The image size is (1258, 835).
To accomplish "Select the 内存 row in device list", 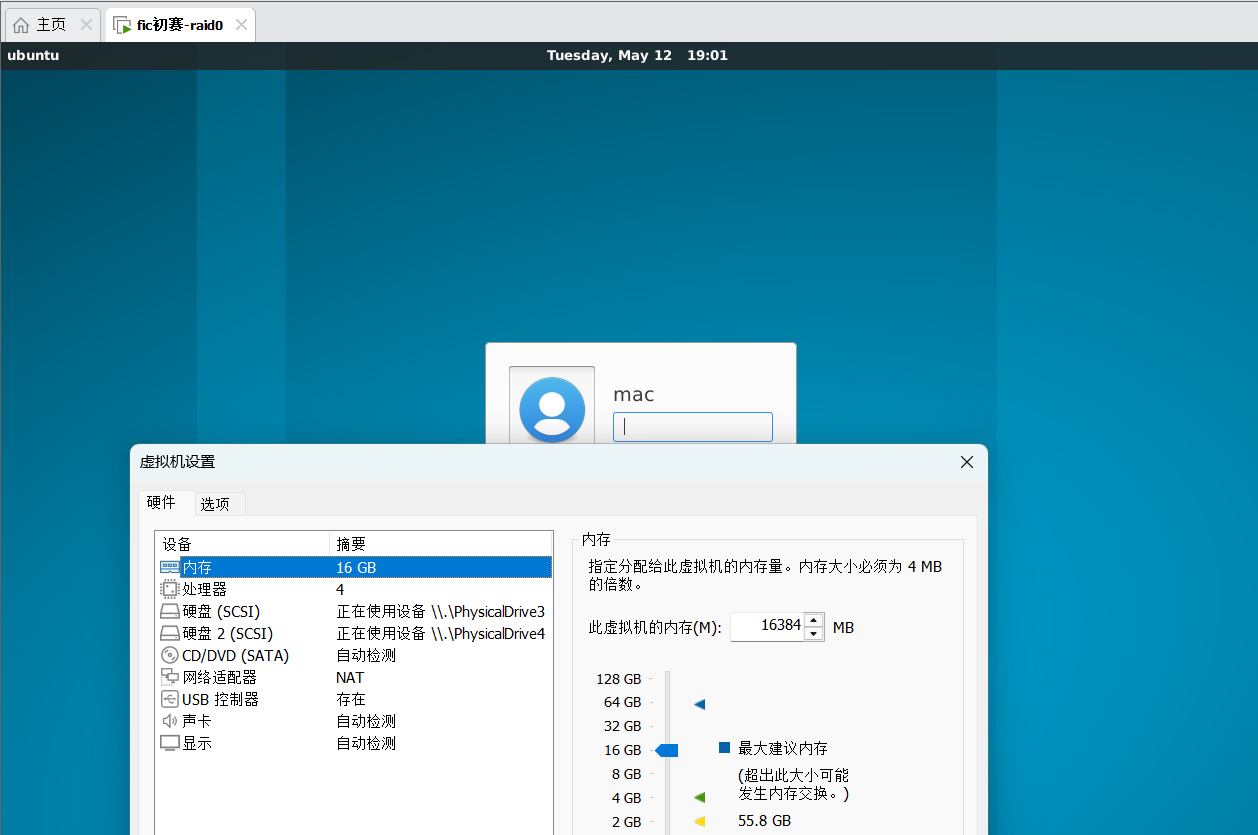I will tap(355, 567).
